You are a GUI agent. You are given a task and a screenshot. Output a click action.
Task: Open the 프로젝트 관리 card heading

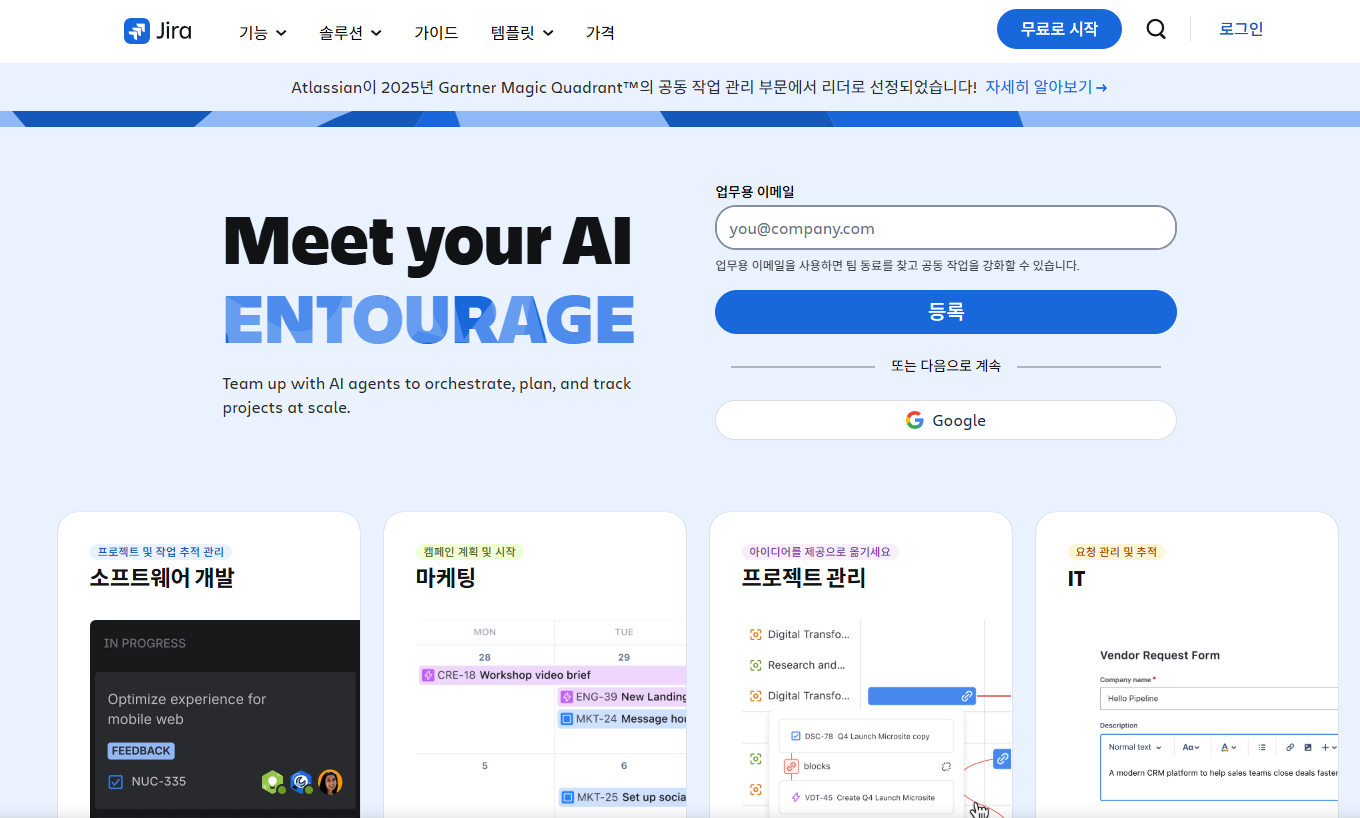point(803,577)
